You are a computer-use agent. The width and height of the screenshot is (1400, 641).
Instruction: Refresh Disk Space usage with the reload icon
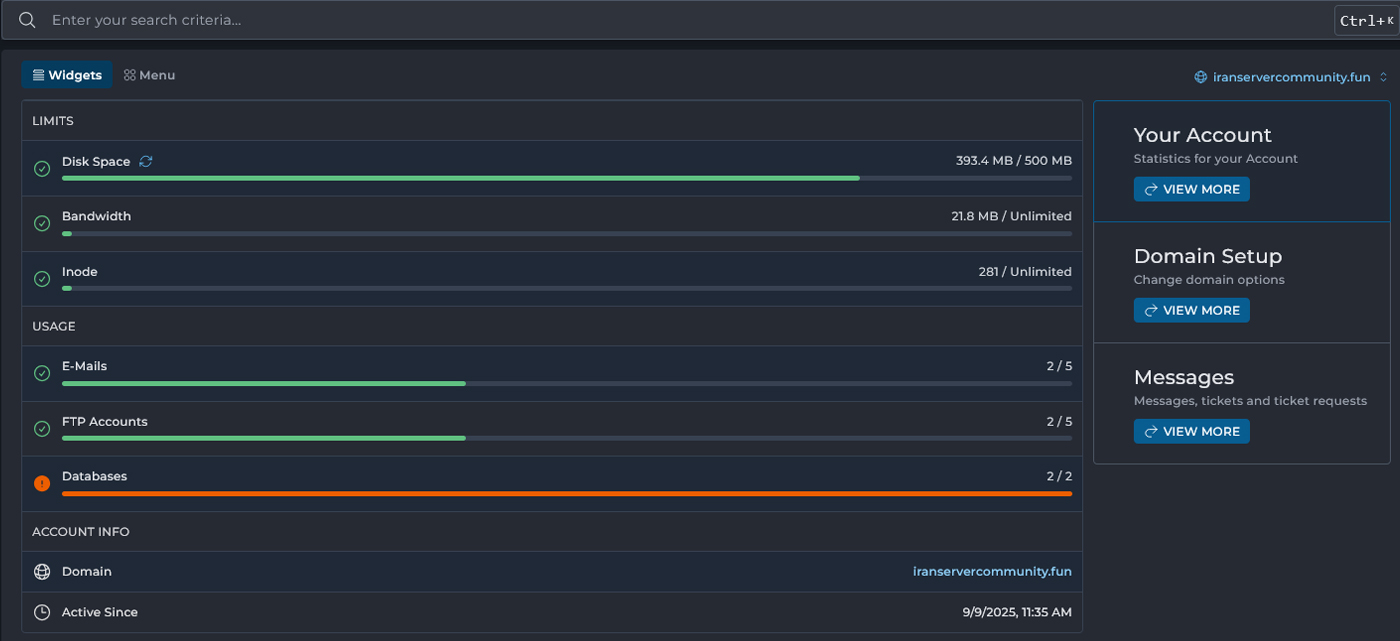click(x=146, y=161)
